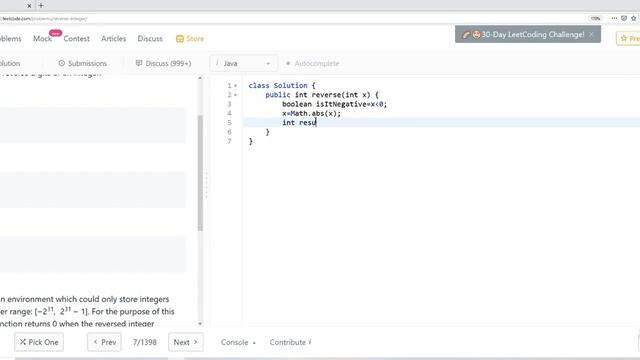Place cursor at end of 'int resu' line
The width and height of the screenshot is (640, 360).
tap(317, 122)
